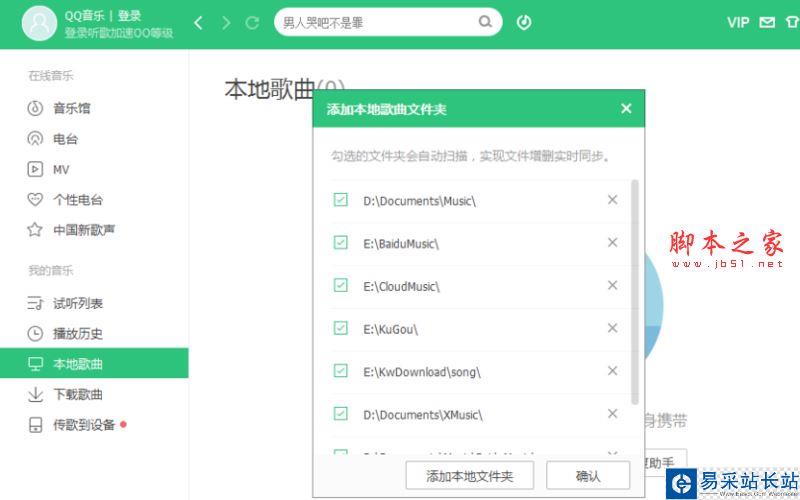Go forward with the right arrow

[x=226, y=22]
